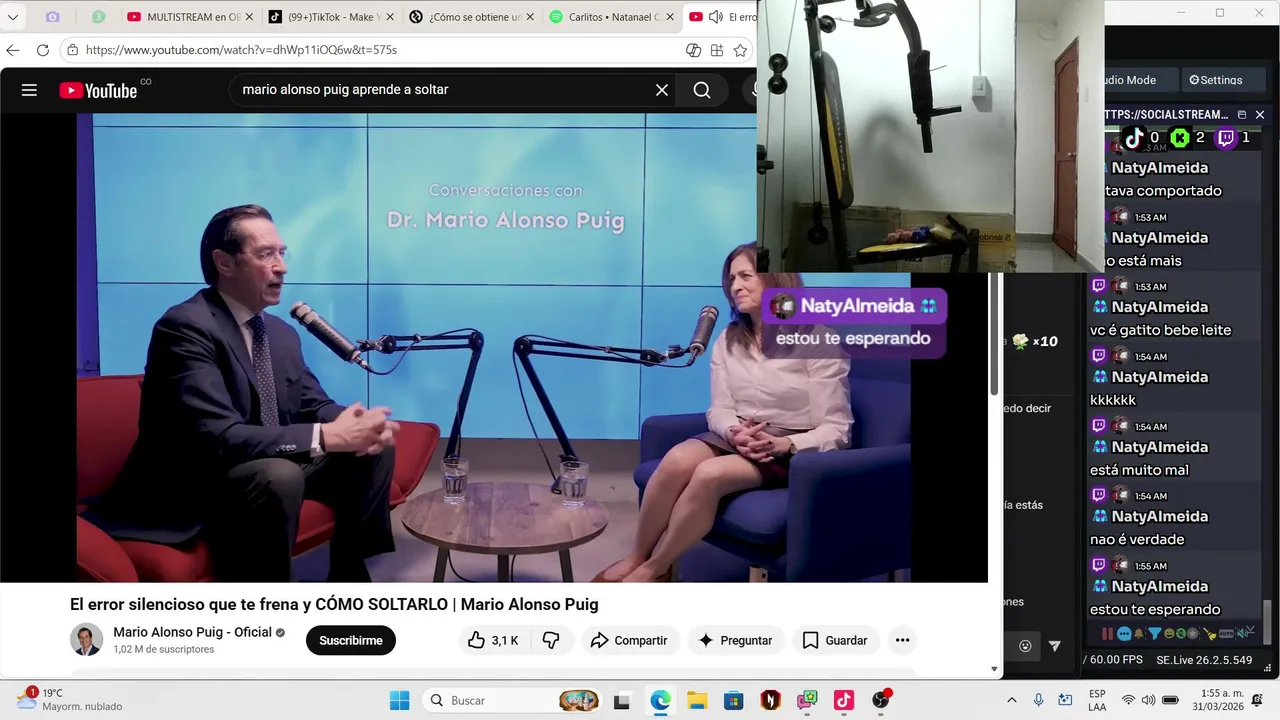Open File Explorer from the taskbar
This screenshot has width=1280, height=720.
697,700
